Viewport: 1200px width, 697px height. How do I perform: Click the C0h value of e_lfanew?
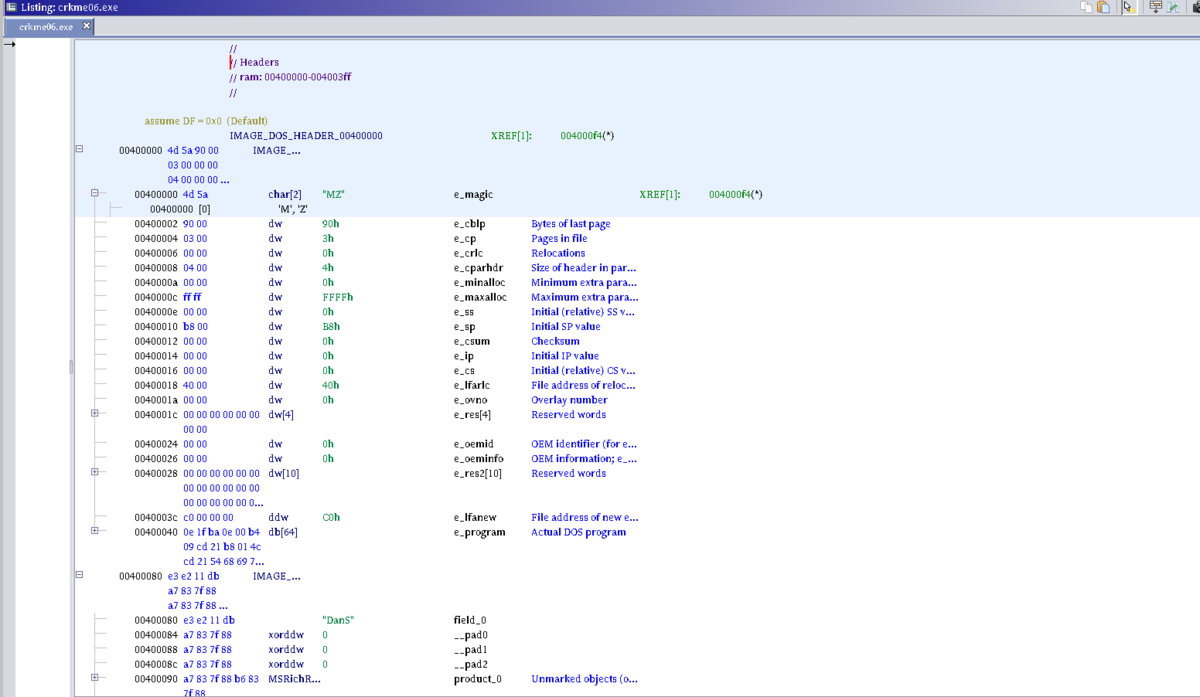(x=331, y=517)
